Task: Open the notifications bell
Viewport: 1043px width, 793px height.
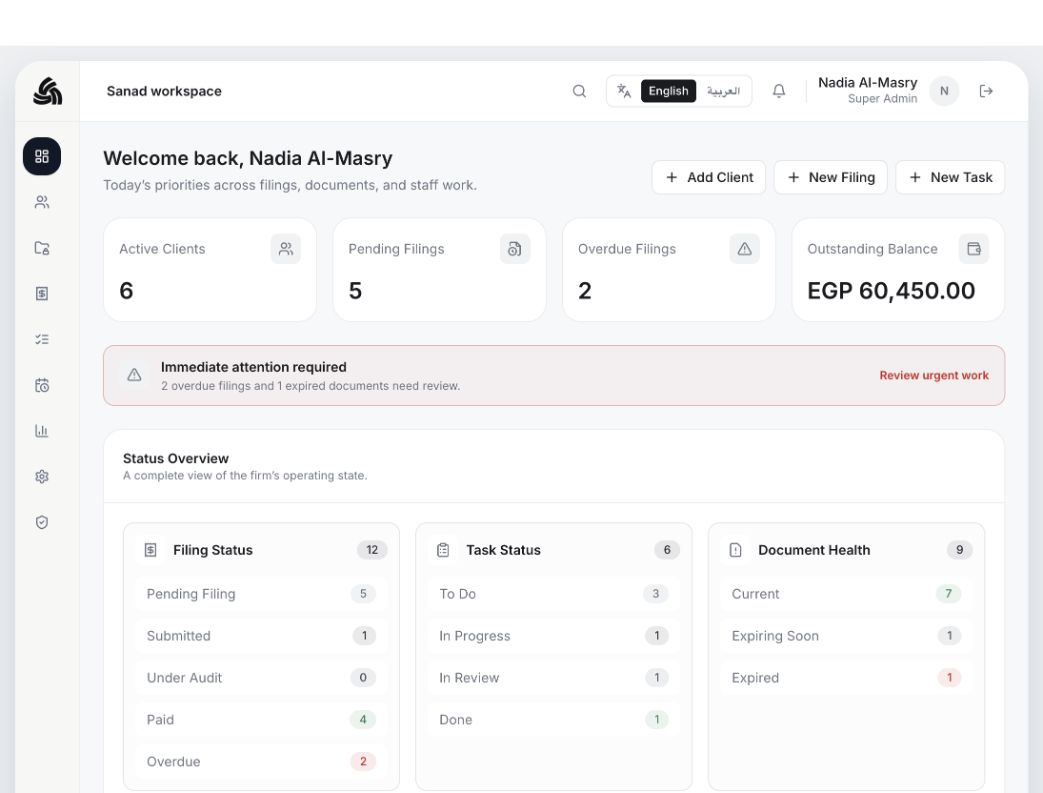Action: coord(779,91)
